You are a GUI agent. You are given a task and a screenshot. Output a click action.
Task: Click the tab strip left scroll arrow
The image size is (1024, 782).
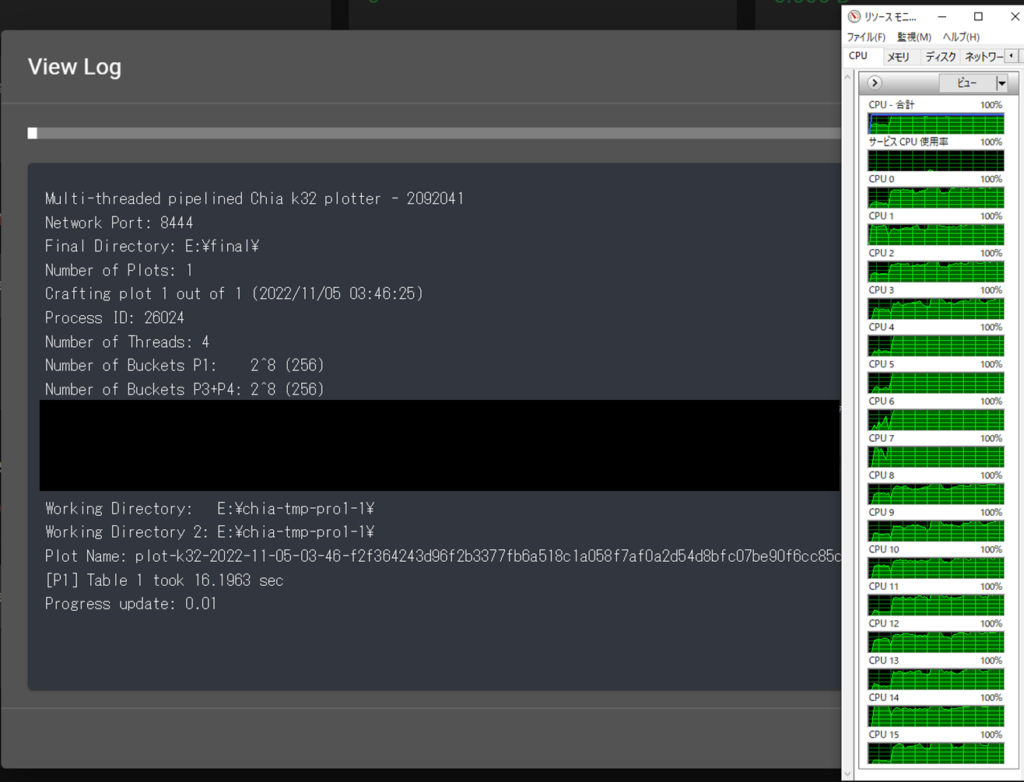[1011, 56]
